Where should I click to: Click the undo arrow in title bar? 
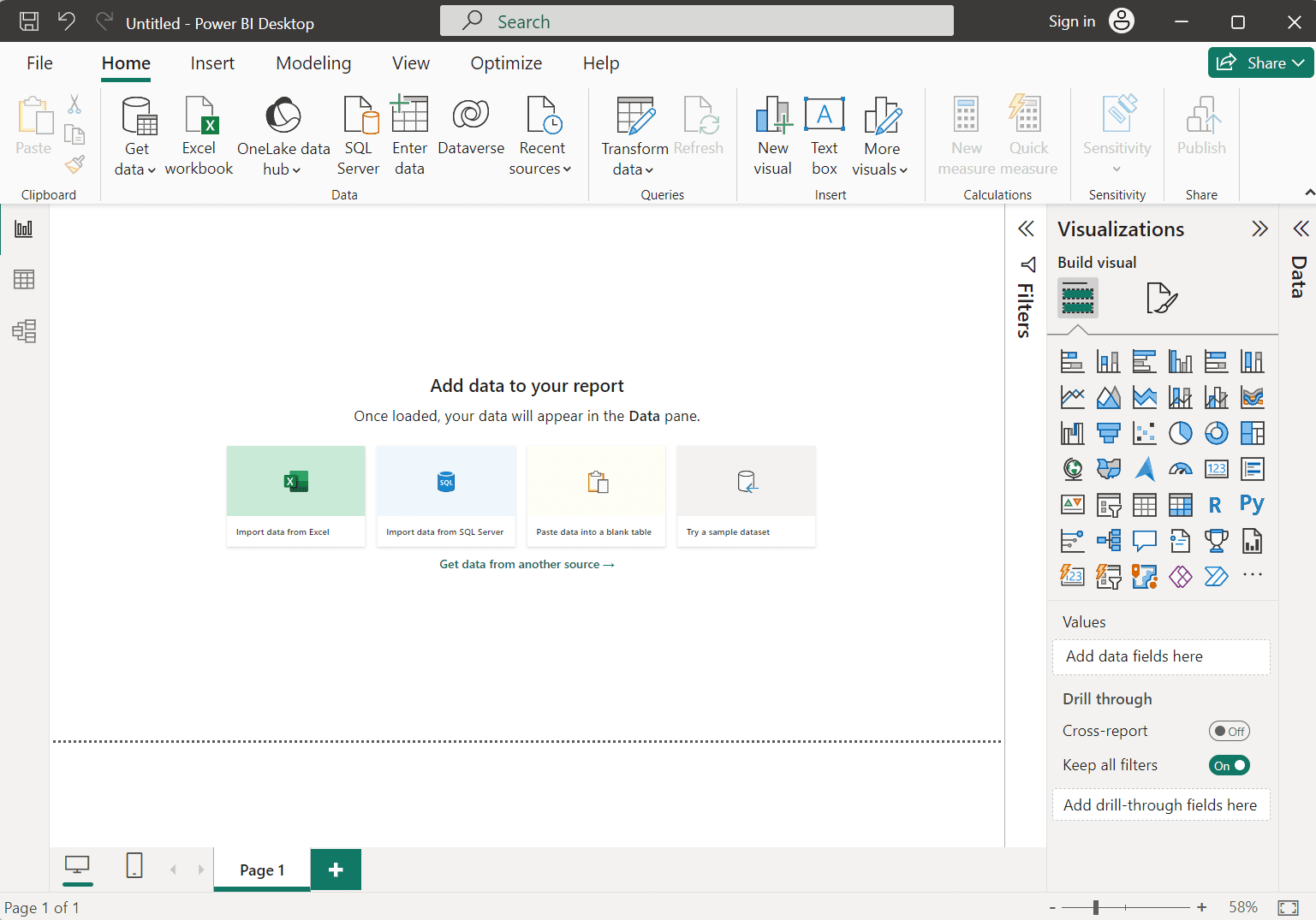coord(67,21)
